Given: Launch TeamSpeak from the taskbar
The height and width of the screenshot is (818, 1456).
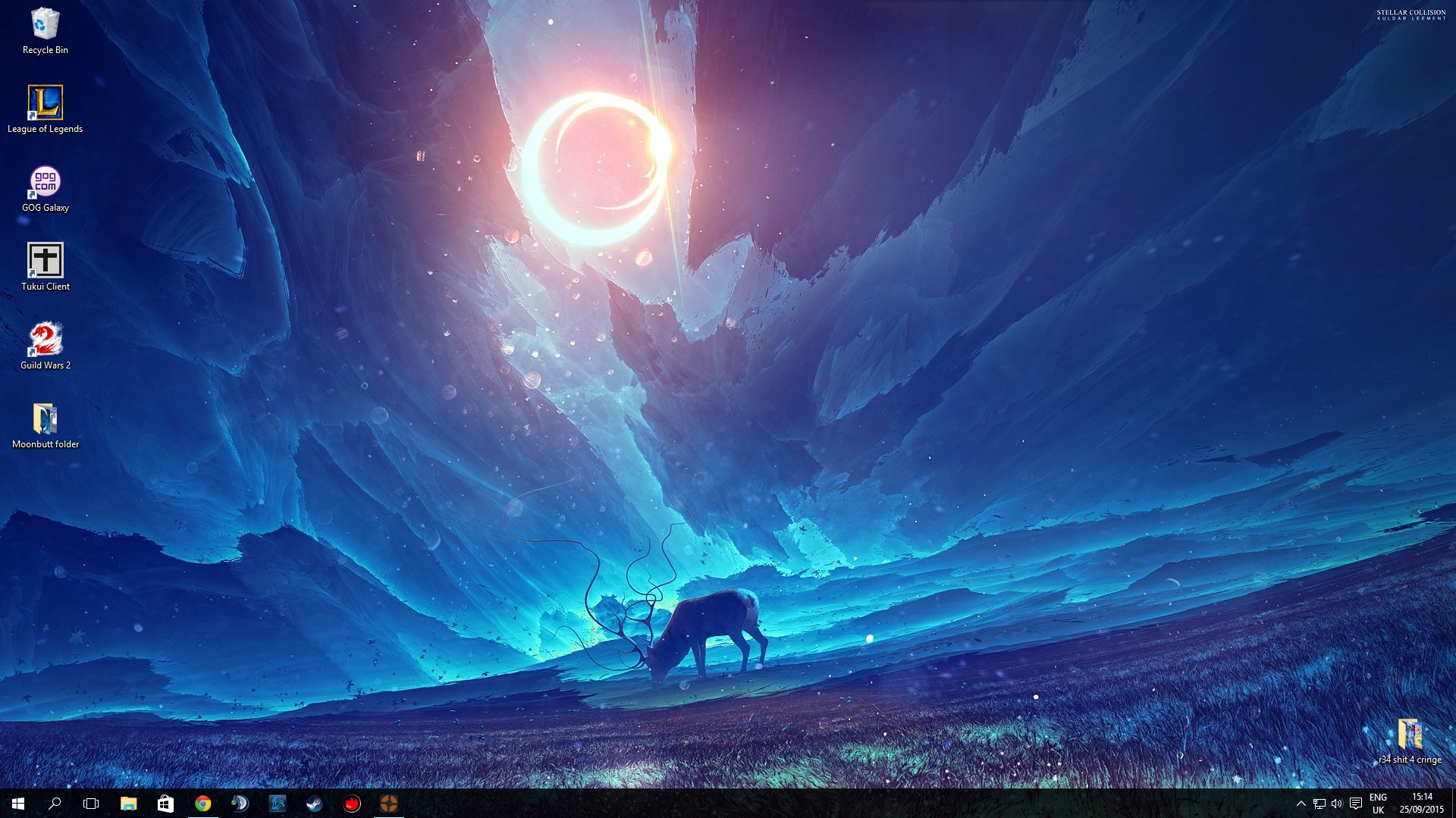Looking at the screenshot, I should coord(240,804).
